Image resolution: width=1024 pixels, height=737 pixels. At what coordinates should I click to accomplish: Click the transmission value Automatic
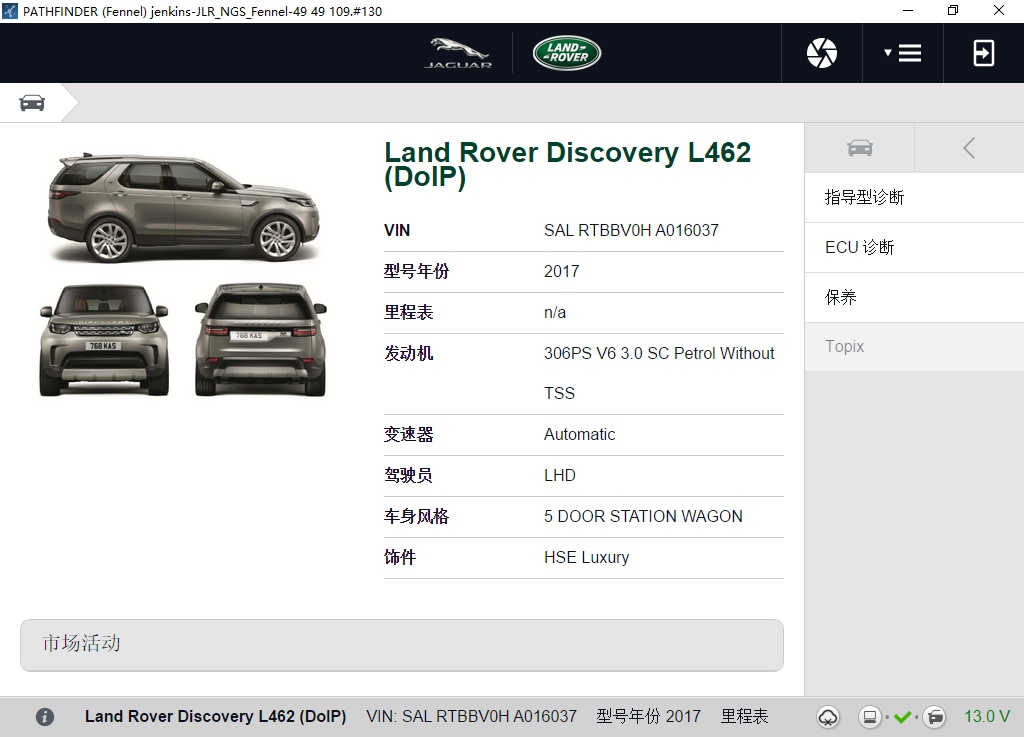[x=579, y=435]
